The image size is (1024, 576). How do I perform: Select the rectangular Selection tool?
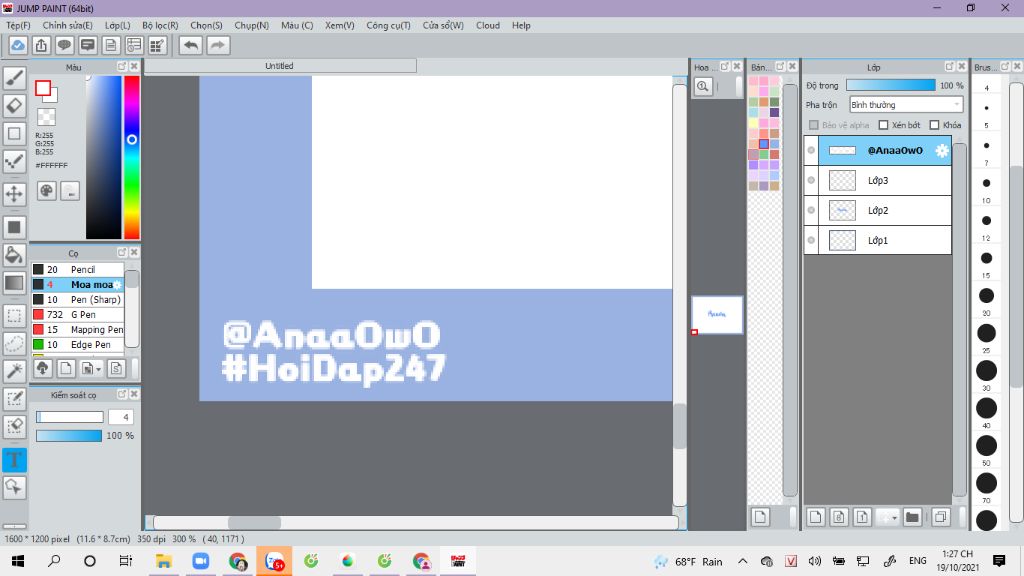(14, 316)
